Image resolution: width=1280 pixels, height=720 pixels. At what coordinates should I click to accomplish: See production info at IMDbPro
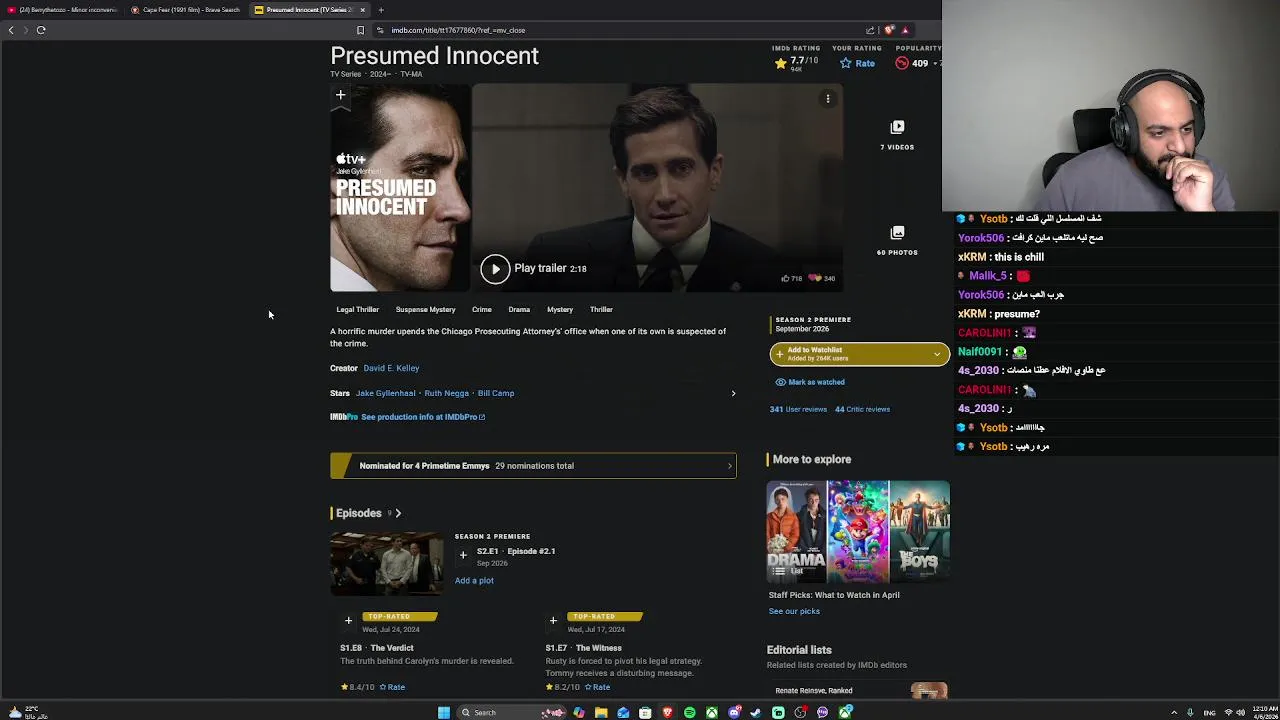click(x=422, y=417)
